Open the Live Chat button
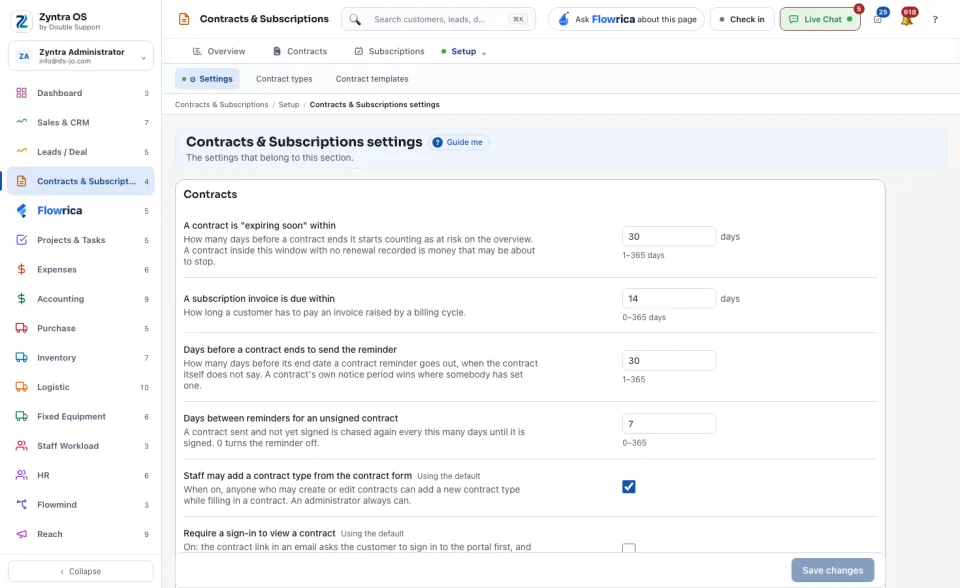 click(x=820, y=20)
